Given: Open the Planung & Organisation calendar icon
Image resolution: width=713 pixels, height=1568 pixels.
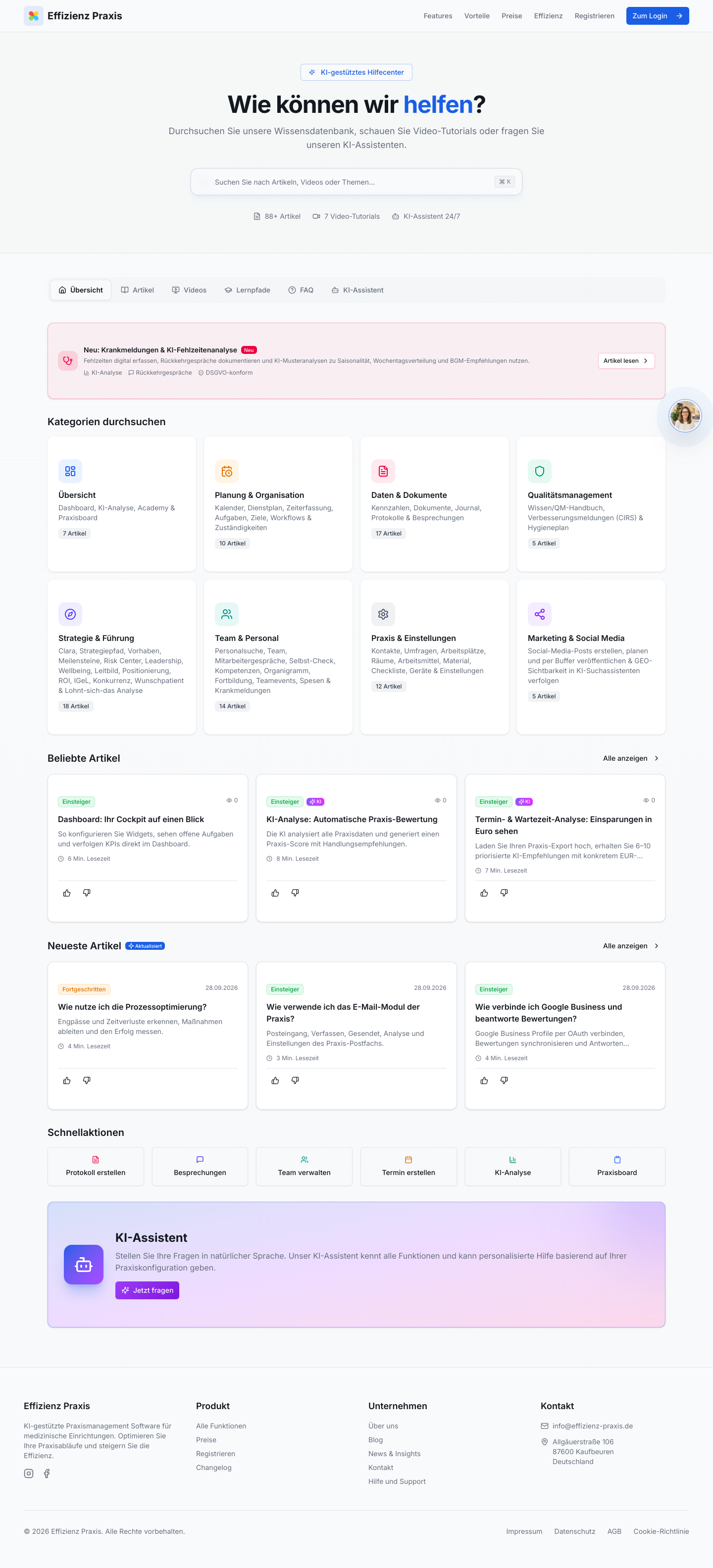Looking at the screenshot, I should (x=226, y=471).
